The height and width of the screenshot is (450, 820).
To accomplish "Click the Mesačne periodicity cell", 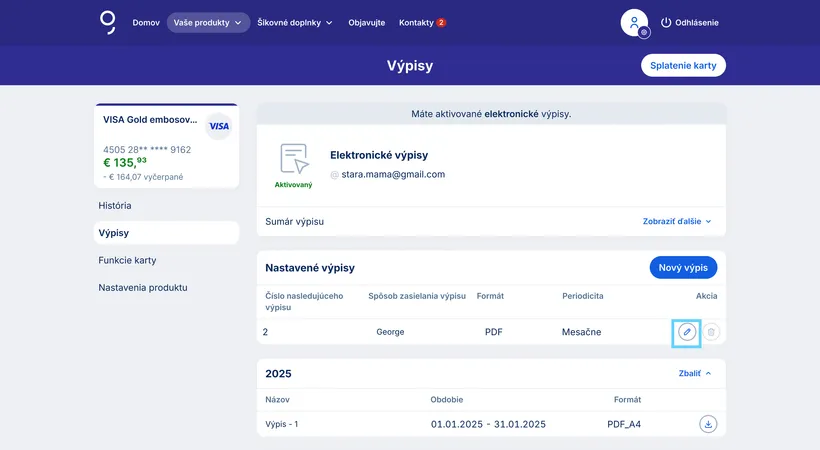I will click(x=582, y=332).
